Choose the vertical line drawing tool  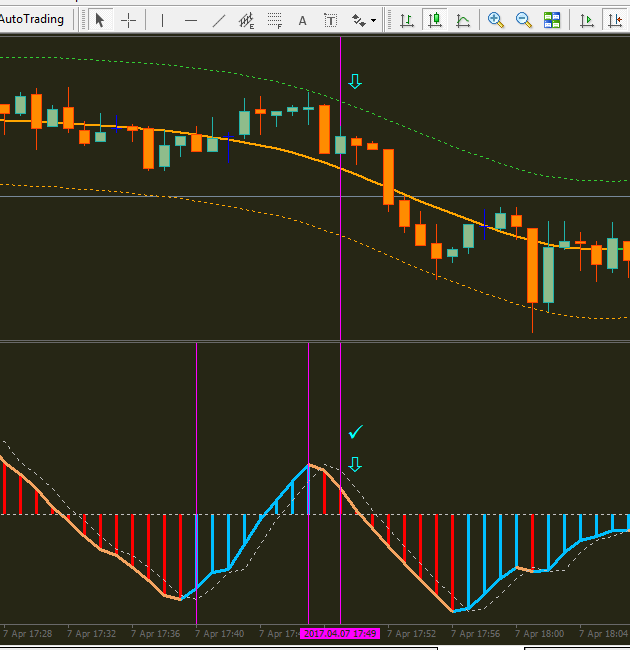pyautogui.click(x=163, y=20)
